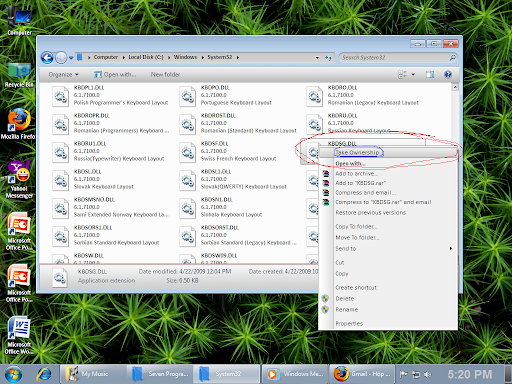This screenshot has width=512, height=384.
Task: Open the Recycle Bin desktop icon
Action: tap(19, 75)
